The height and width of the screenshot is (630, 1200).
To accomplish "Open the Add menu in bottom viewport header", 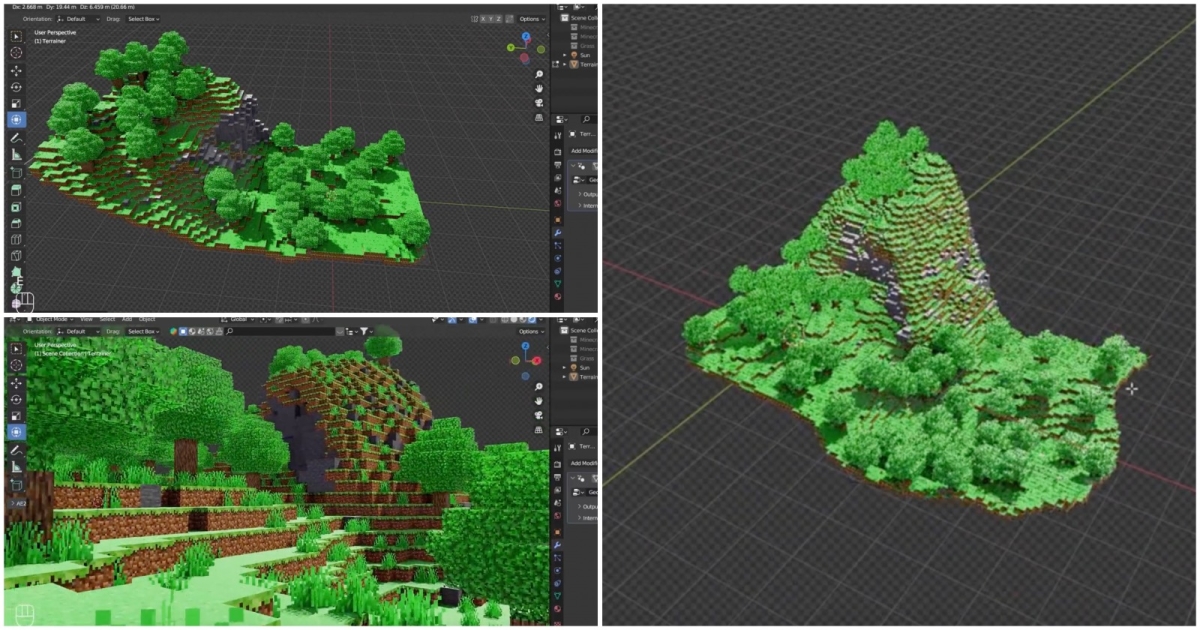I will tap(127, 319).
